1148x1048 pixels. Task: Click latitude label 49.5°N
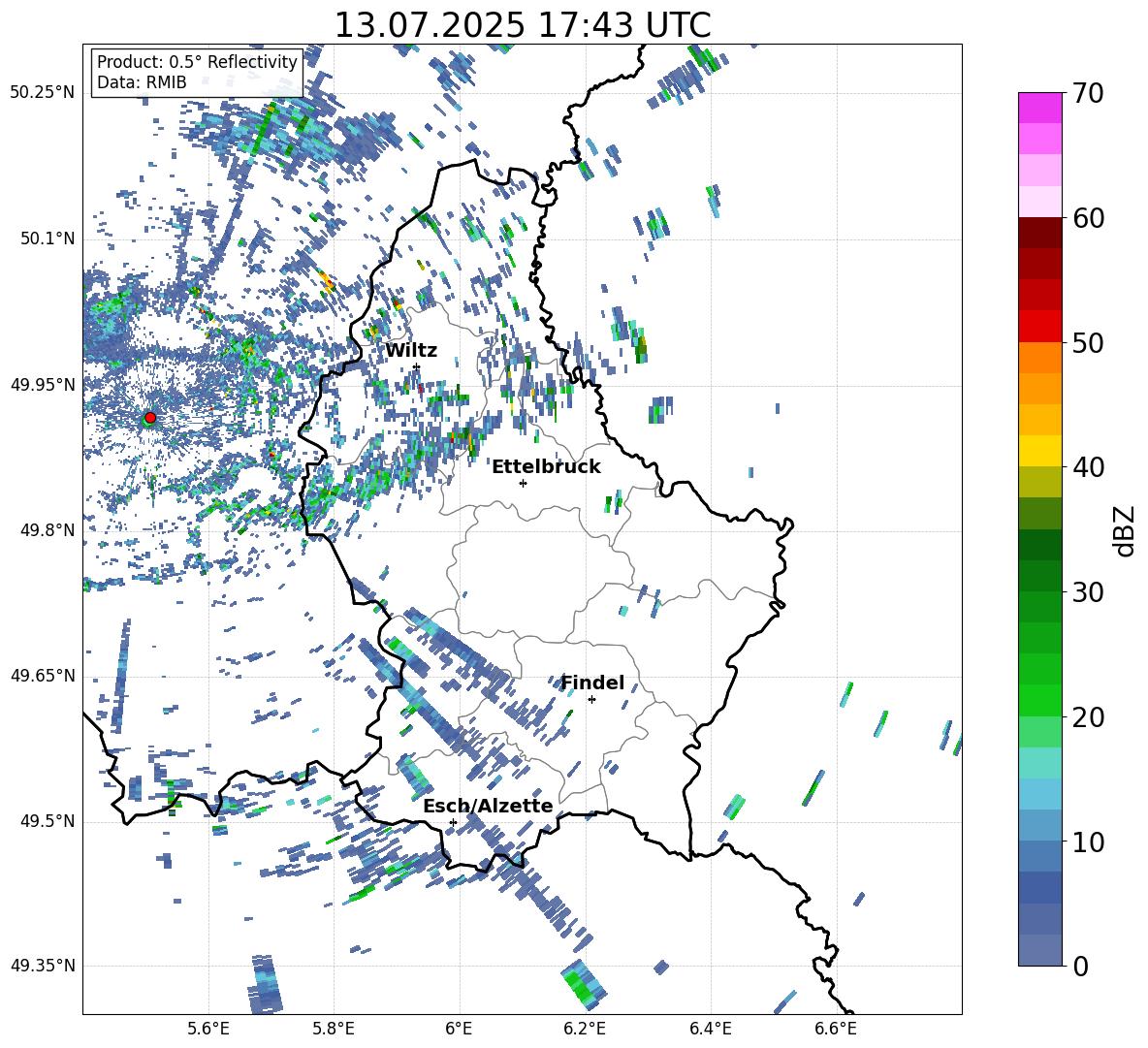coord(47,821)
